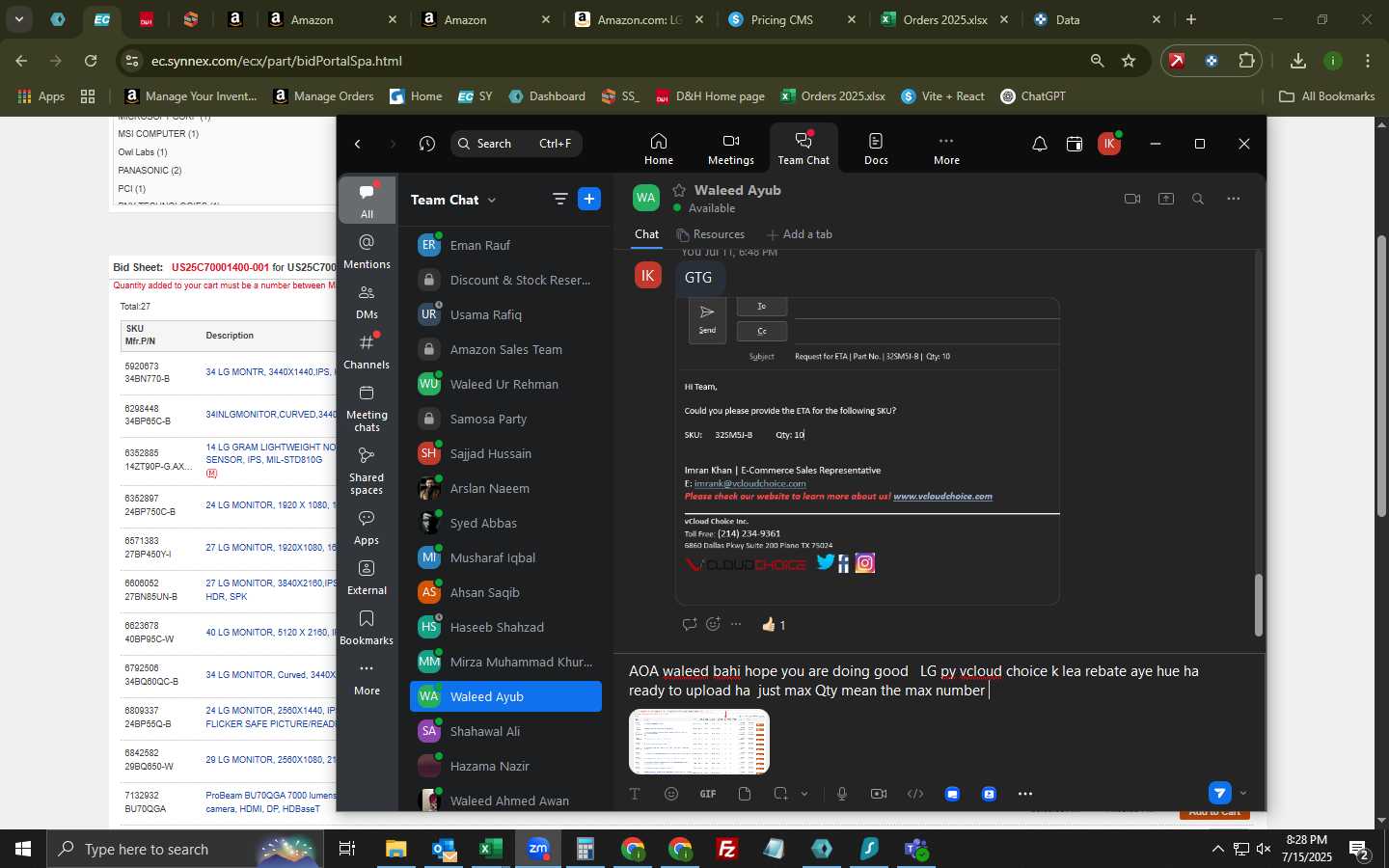This screenshot has height=868, width=1389.
Task: Add an emoji reaction to the message
Action: pos(713,624)
